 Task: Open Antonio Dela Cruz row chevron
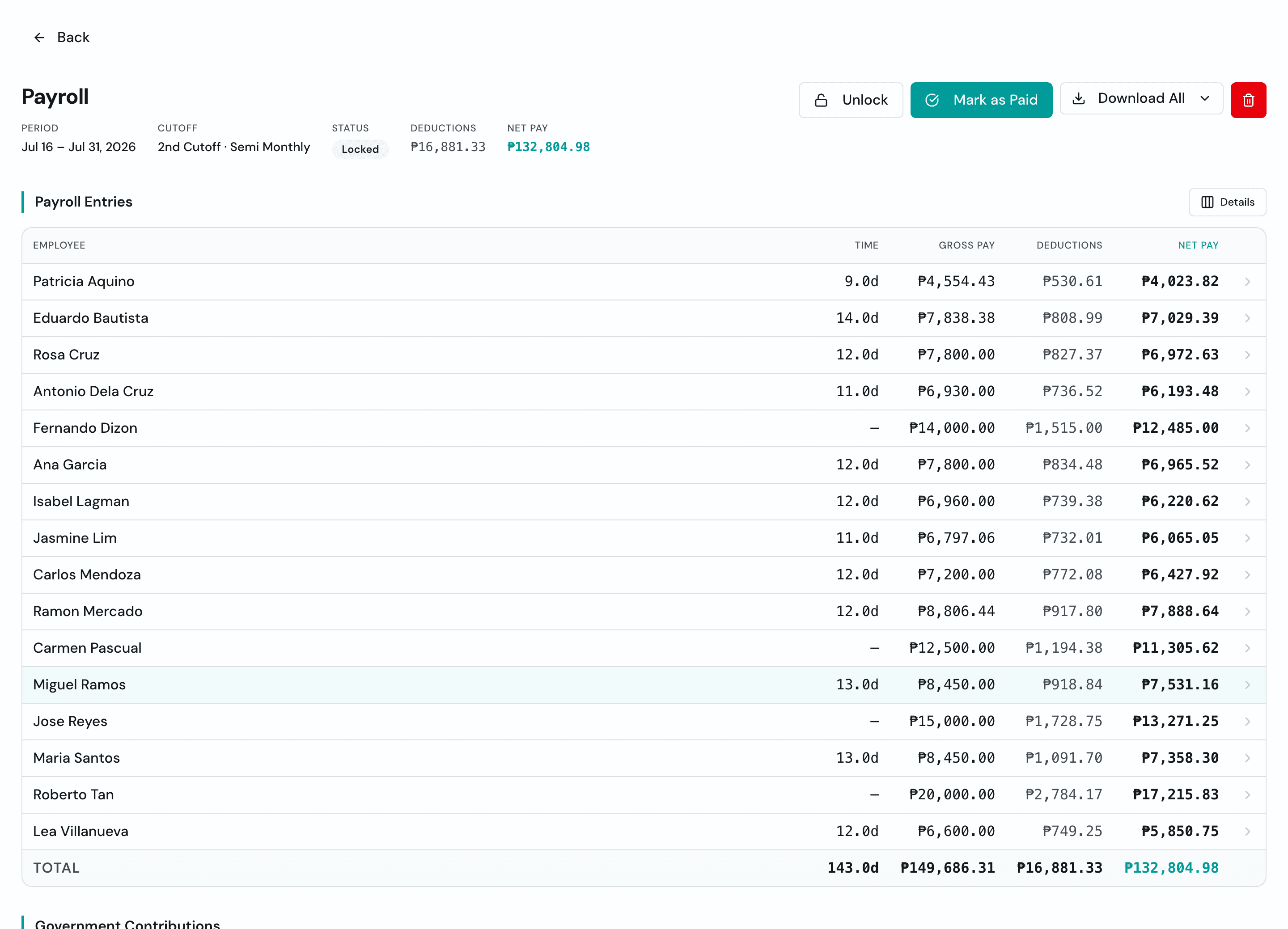1247,392
